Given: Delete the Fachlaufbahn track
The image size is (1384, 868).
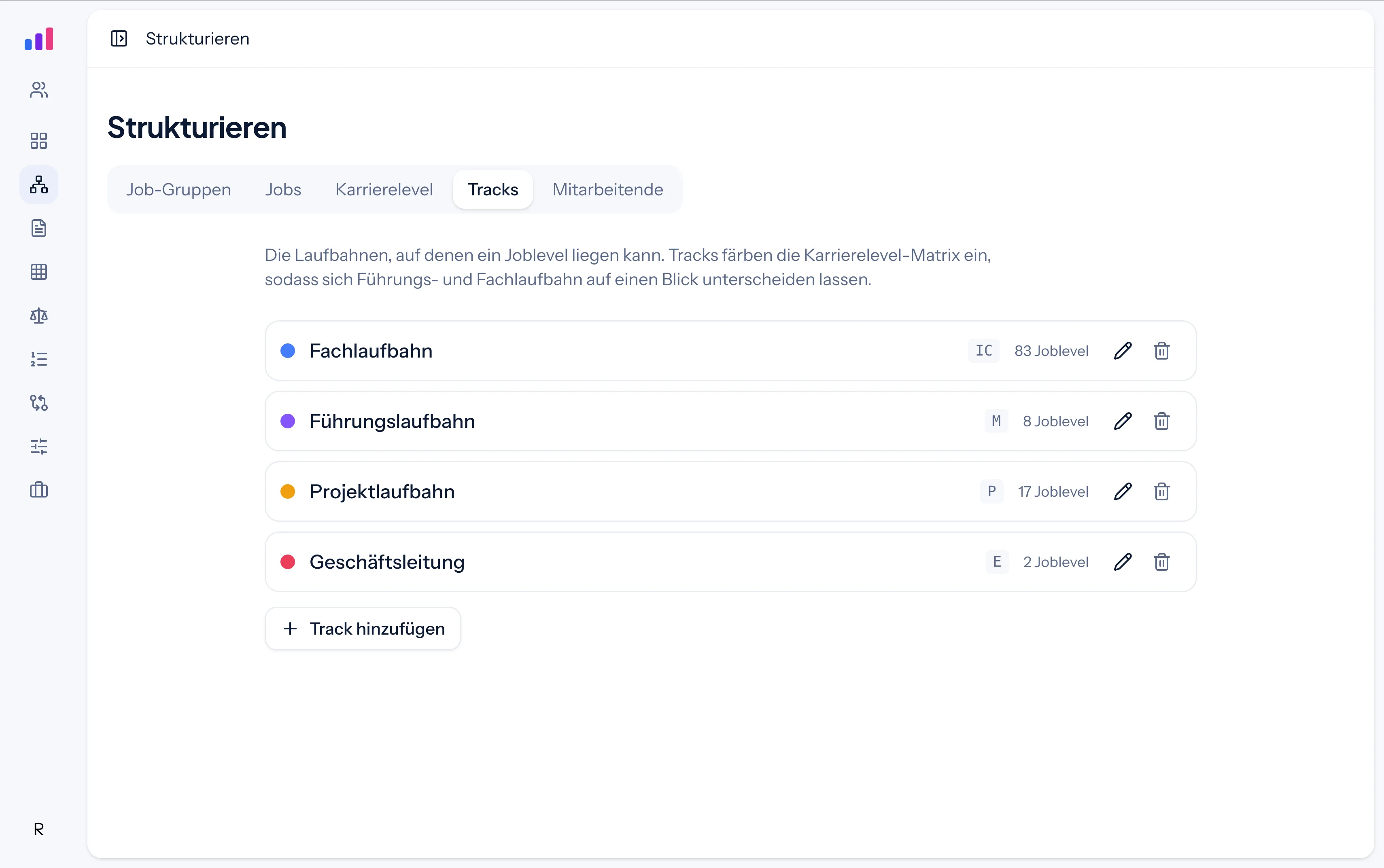Looking at the screenshot, I should click(x=1162, y=351).
